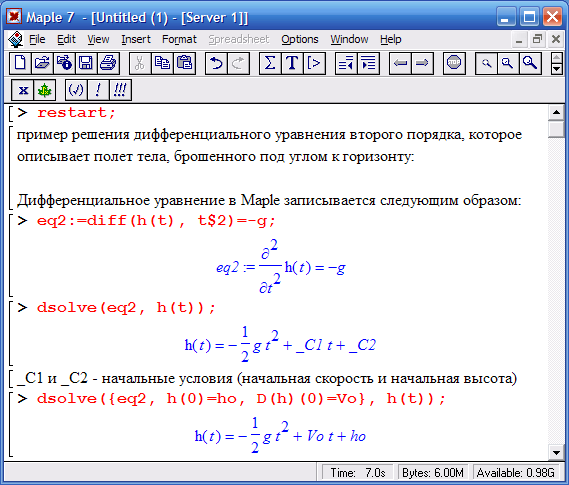Click the Maple 7 title bar app icon
This screenshot has height=485, width=569.
pos(14,16)
